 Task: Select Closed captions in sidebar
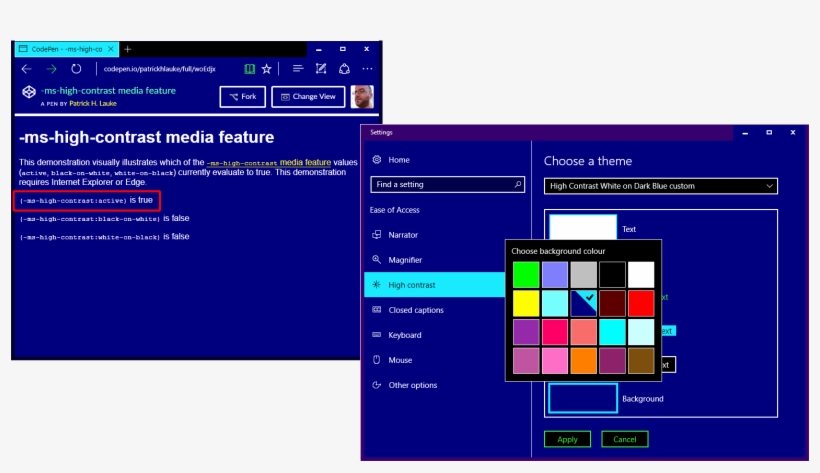coord(415,310)
